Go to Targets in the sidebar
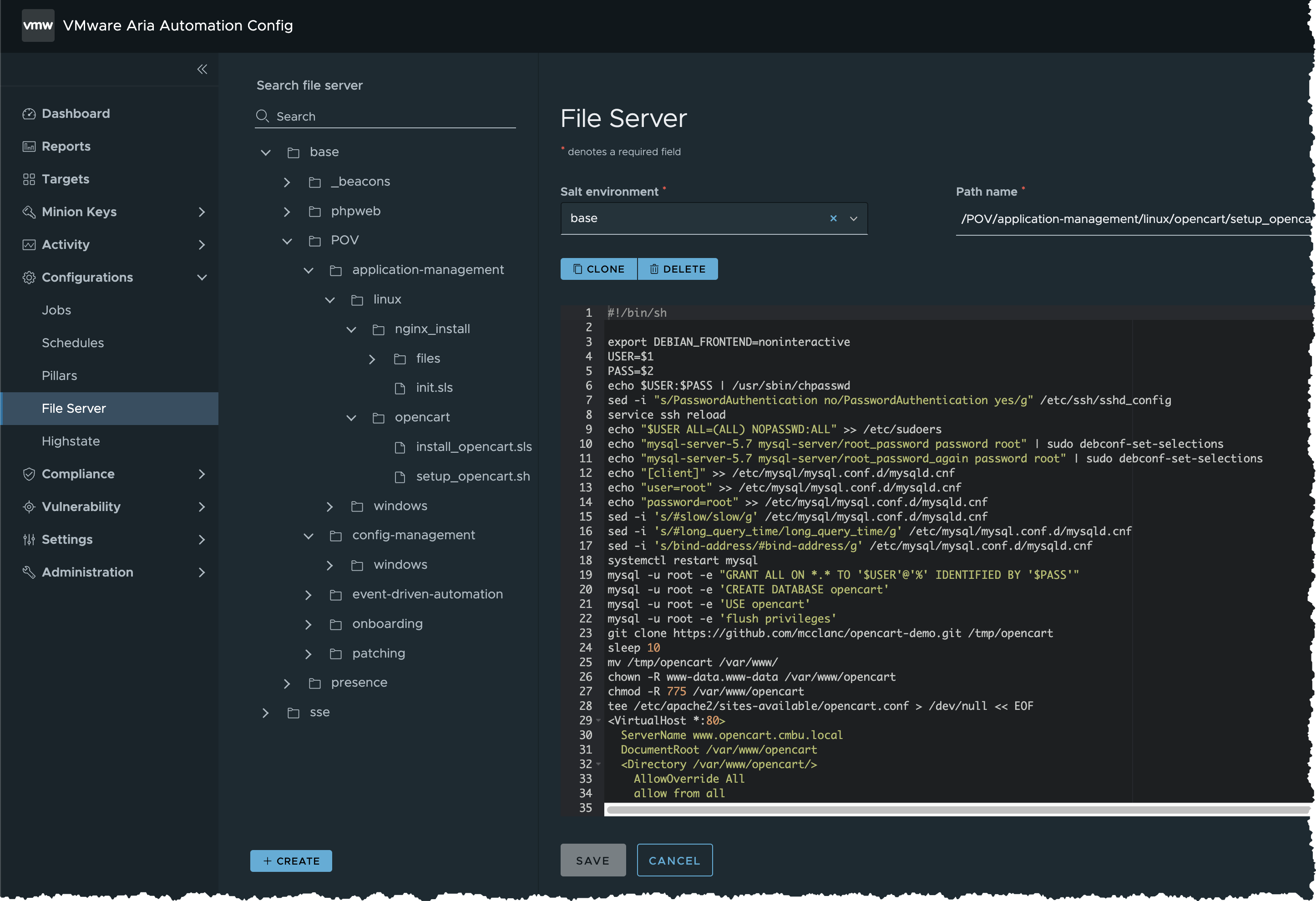This screenshot has width=1316, height=901. tap(66, 179)
